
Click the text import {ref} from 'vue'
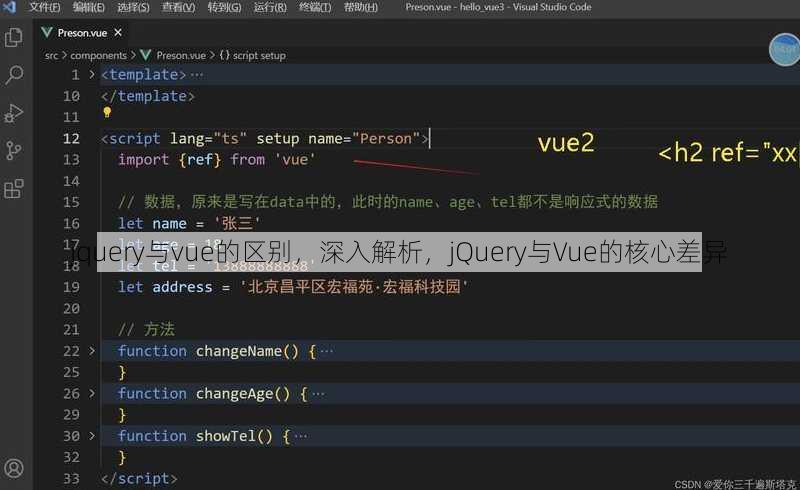tap(217, 160)
